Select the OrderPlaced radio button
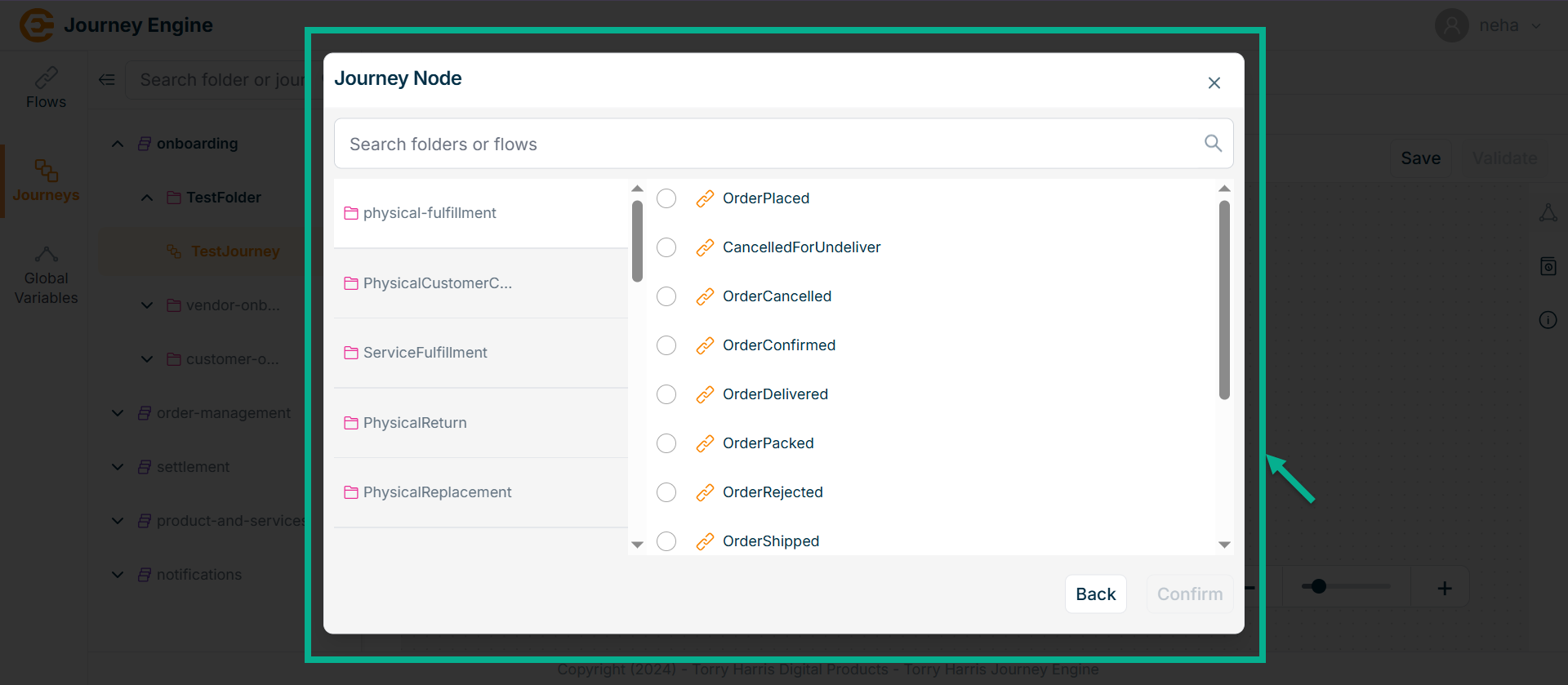This screenshot has height=685, width=1568. [x=666, y=198]
